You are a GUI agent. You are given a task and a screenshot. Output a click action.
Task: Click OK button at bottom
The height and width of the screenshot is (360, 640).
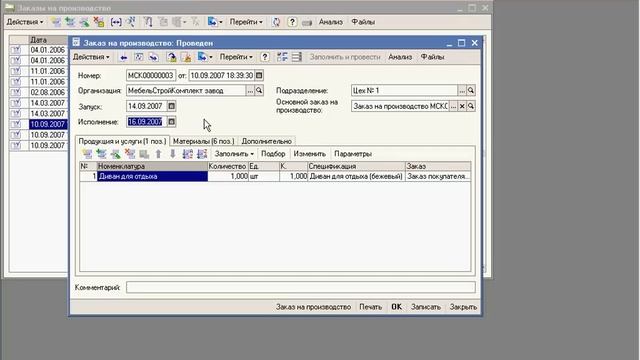(x=396, y=307)
